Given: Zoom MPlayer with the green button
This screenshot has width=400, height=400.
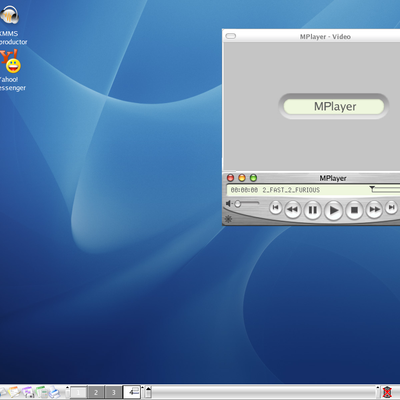Looking at the screenshot, I should coord(253,178).
